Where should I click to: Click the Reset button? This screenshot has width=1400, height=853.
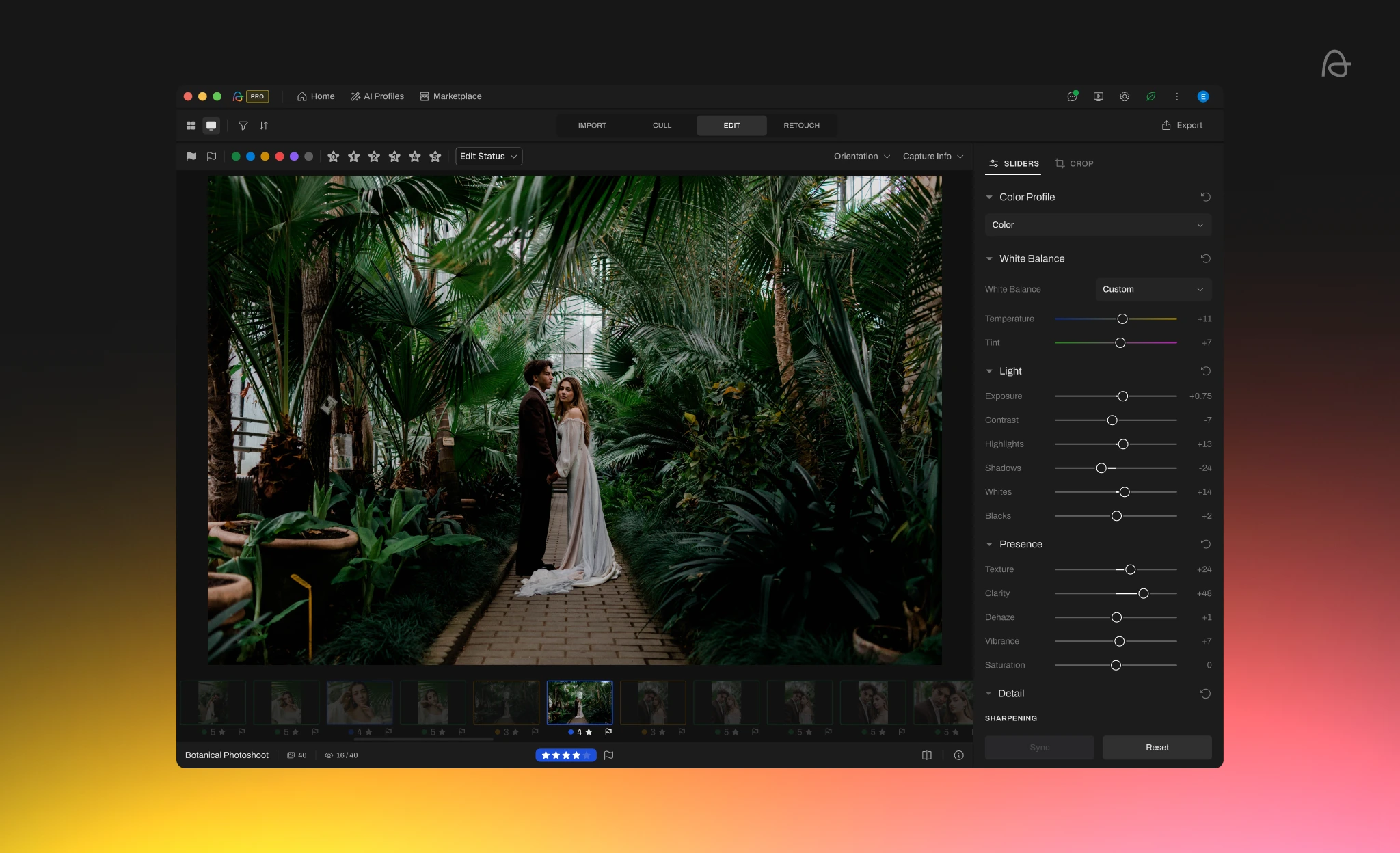(1155, 747)
